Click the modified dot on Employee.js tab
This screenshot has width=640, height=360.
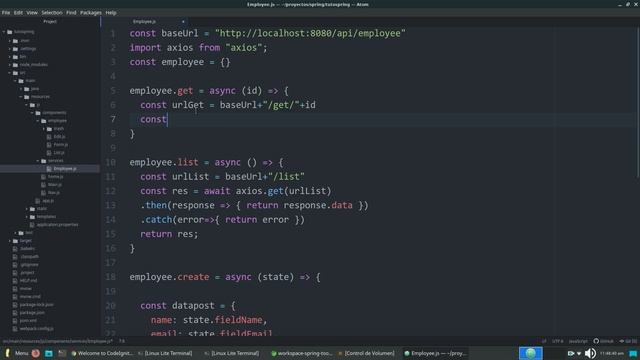(x=183, y=22)
